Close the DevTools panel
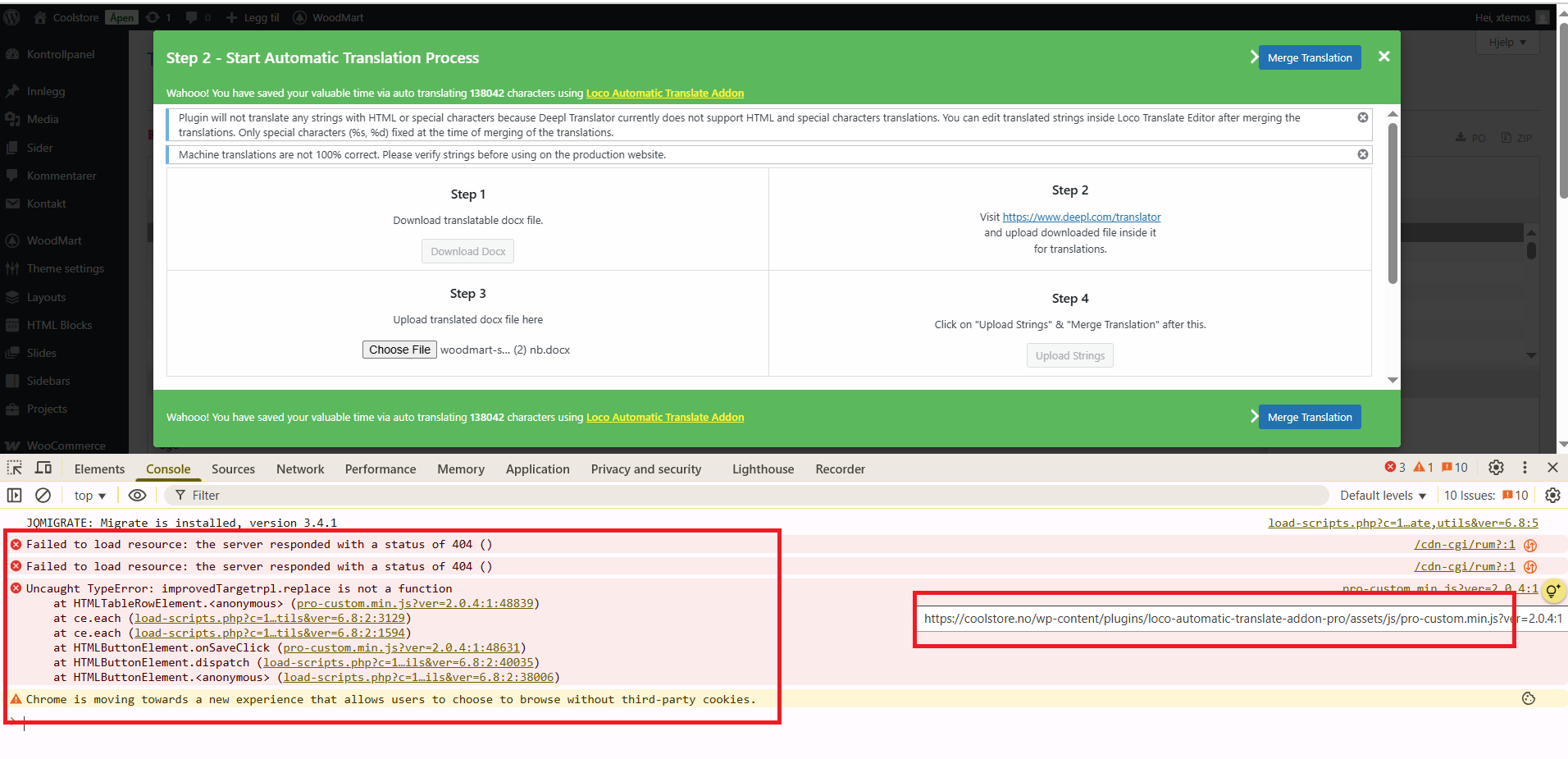The width and height of the screenshot is (1568, 759). (1552, 468)
